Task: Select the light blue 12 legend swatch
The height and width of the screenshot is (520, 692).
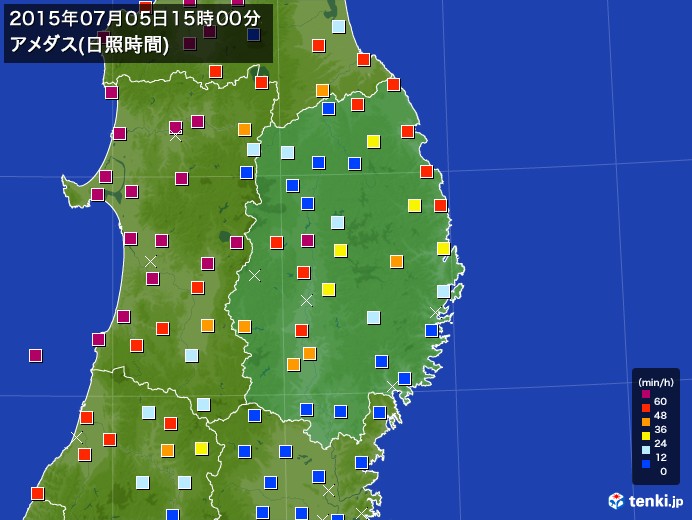Action: (x=646, y=450)
